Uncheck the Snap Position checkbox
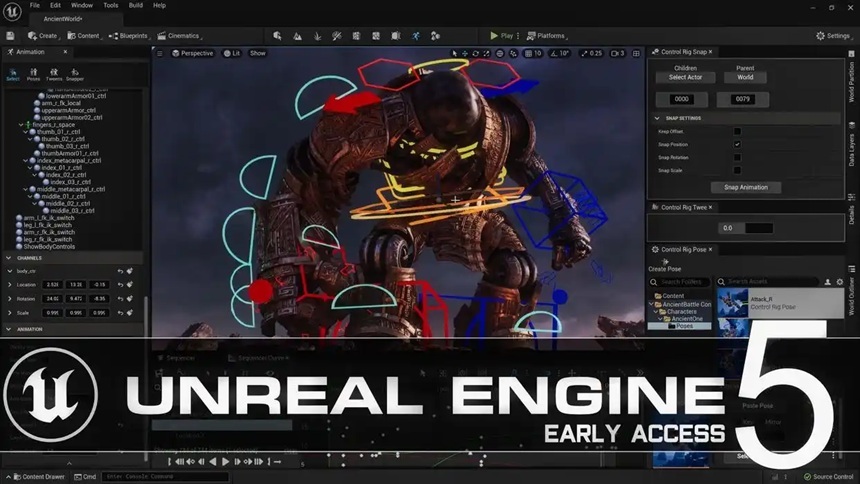This screenshot has width=860, height=484. [x=737, y=144]
